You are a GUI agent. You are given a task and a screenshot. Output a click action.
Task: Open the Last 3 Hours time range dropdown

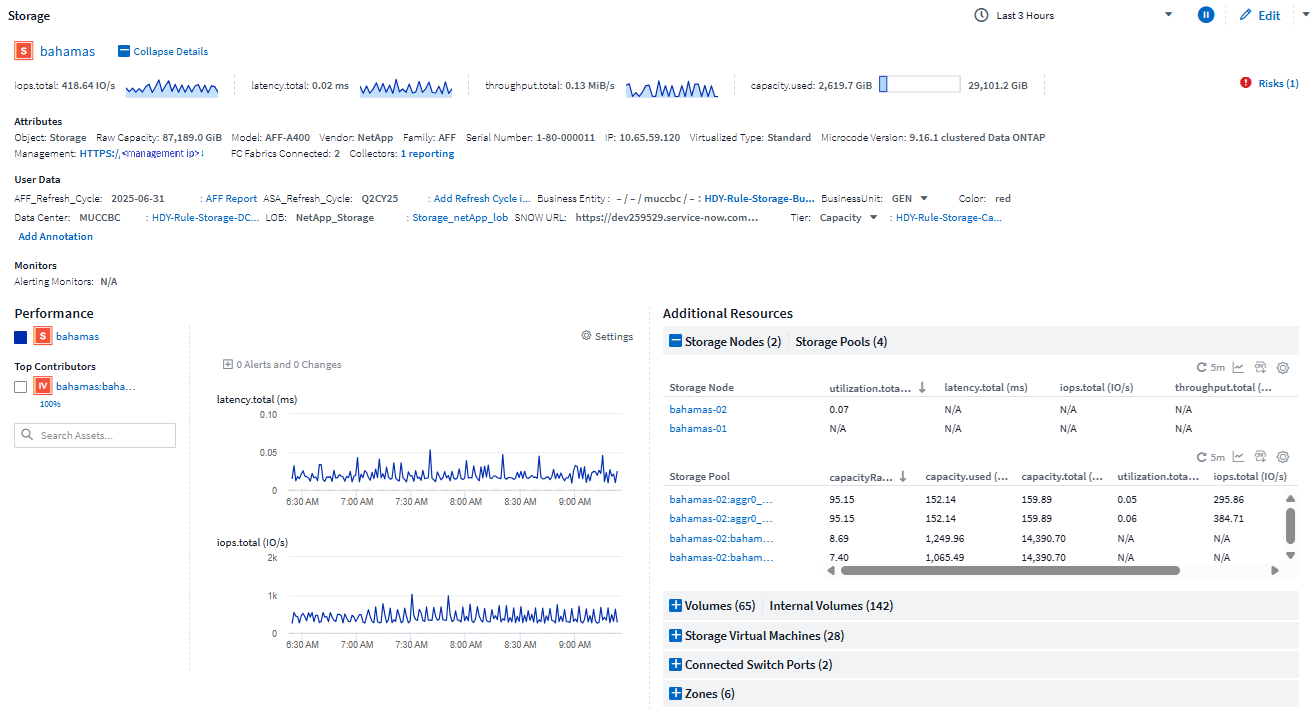[1167, 15]
